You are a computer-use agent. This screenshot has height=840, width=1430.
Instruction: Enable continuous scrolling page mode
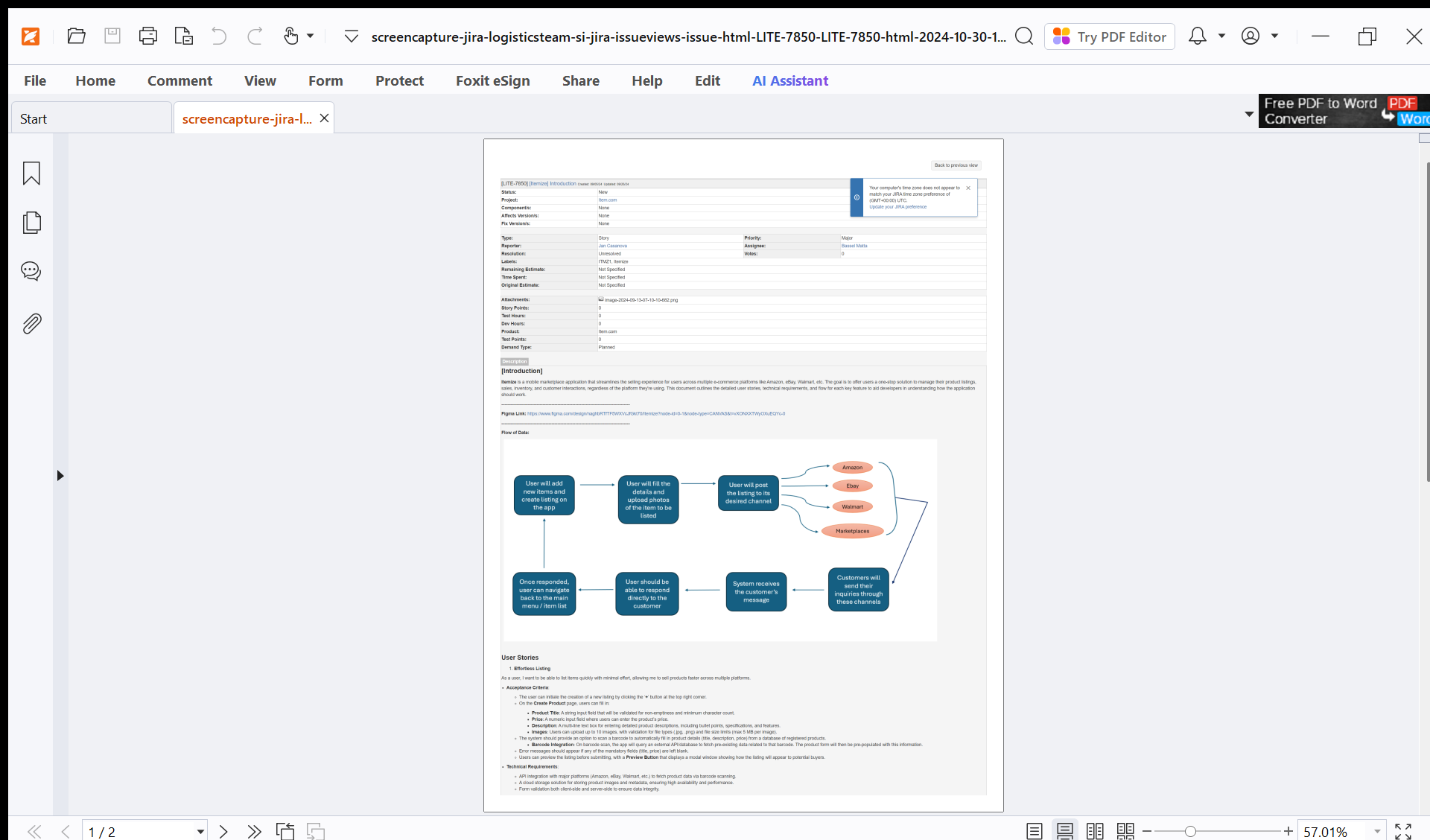tap(1064, 831)
